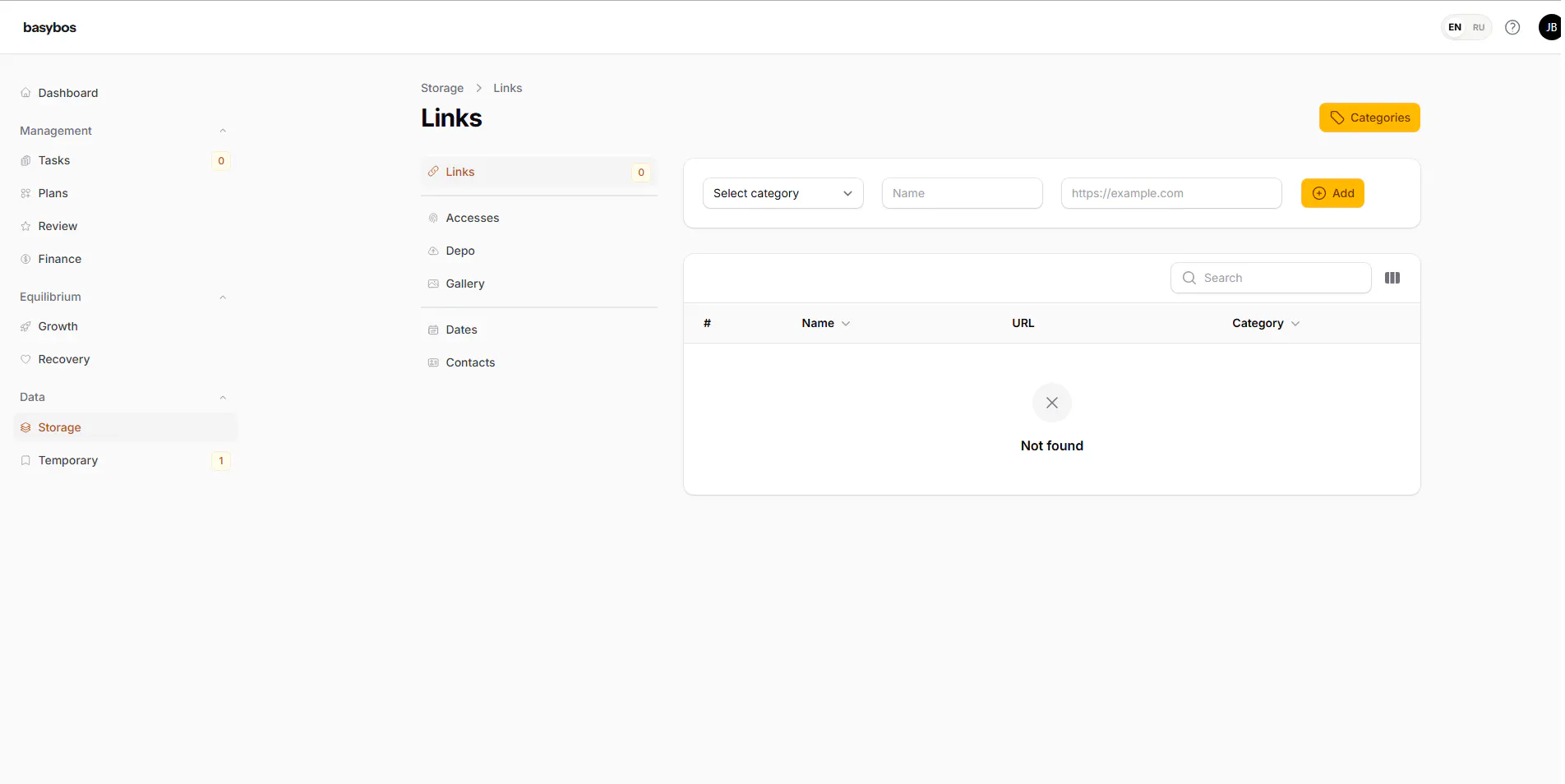1565x784 pixels.
Task: Click the Gallery image icon
Action: [x=433, y=284]
